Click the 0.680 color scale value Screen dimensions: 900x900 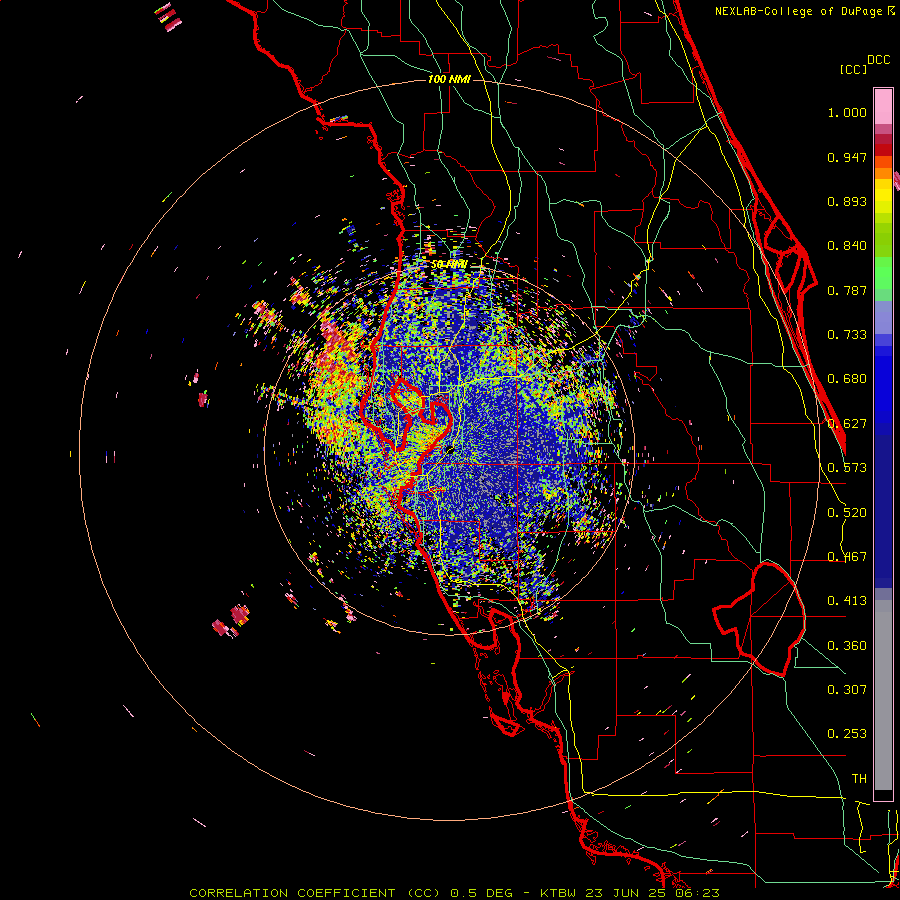[847, 379]
